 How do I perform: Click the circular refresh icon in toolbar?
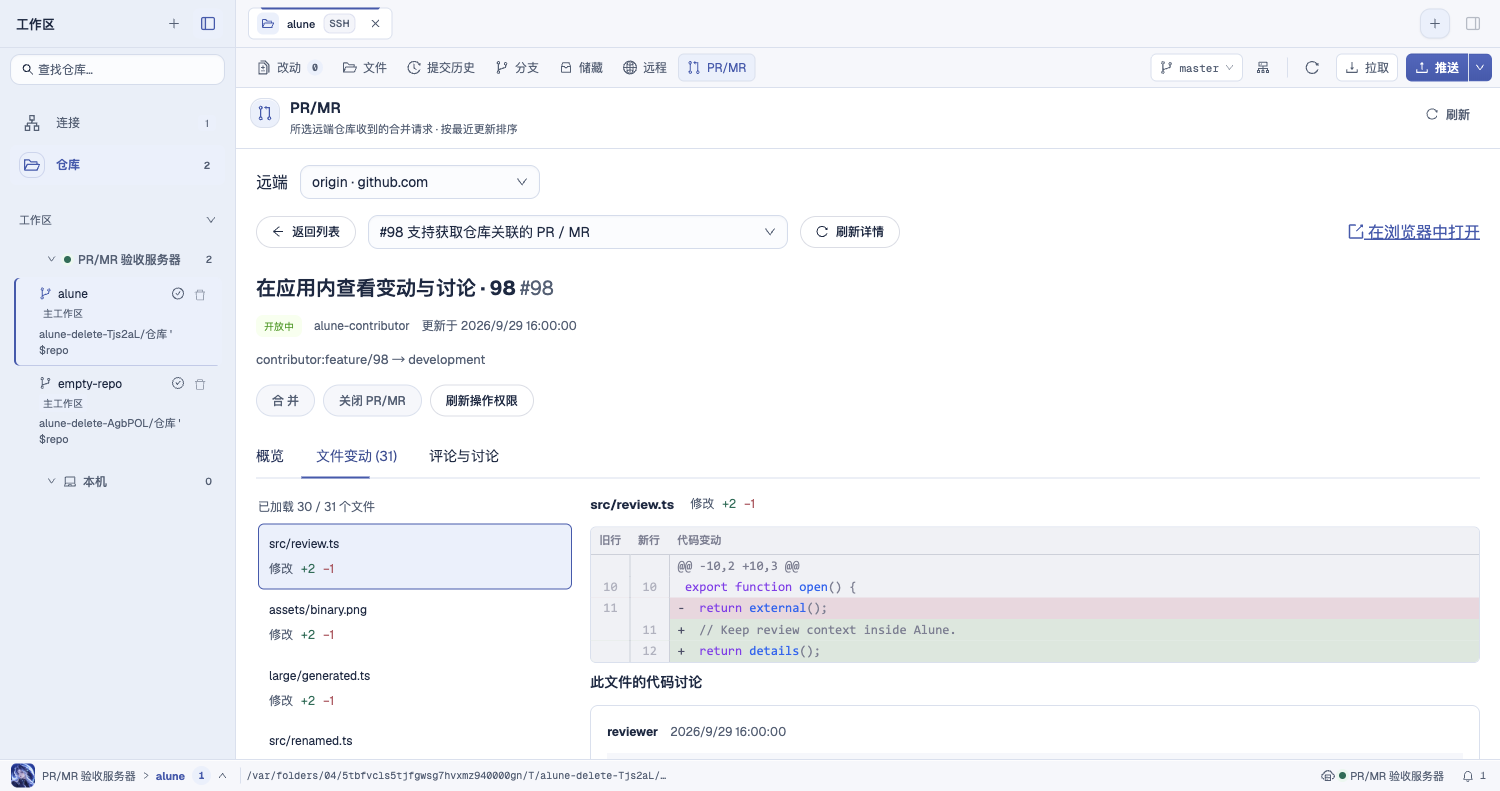click(1312, 67)
